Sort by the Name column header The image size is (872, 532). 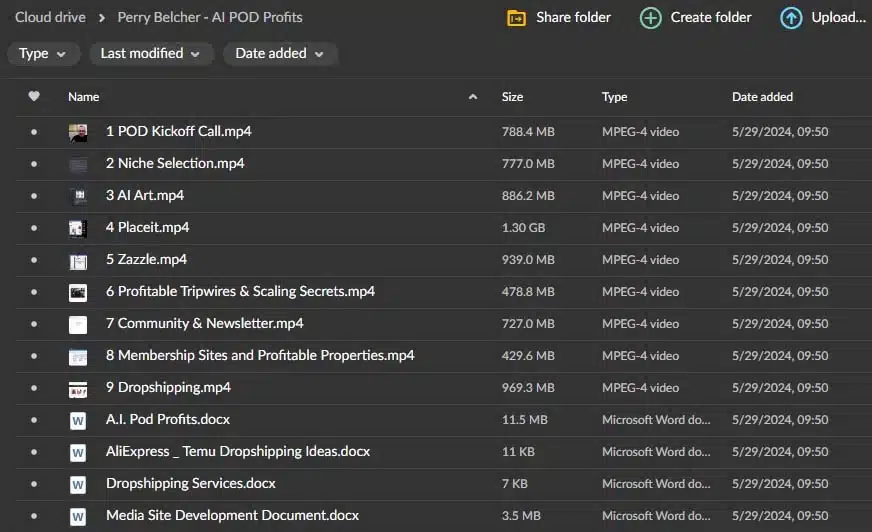[x=83, y=97]
